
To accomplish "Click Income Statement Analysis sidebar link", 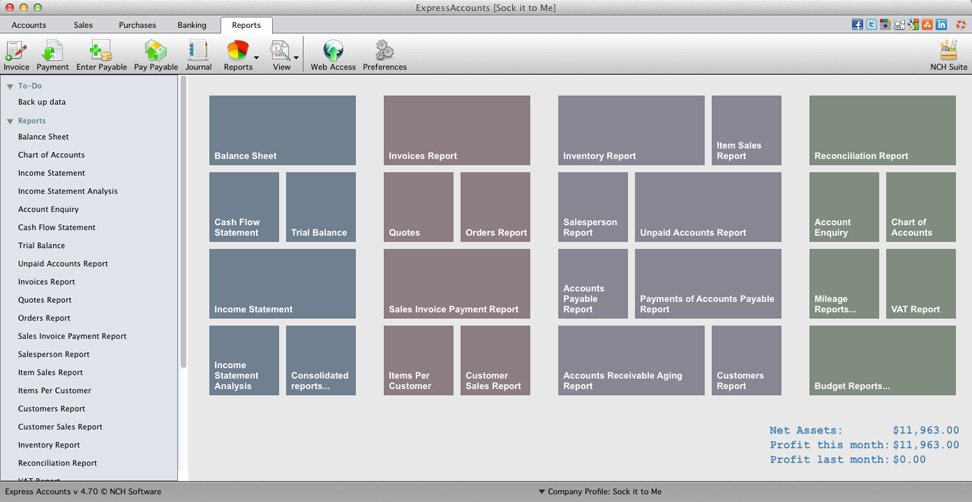I will [68, 191].
